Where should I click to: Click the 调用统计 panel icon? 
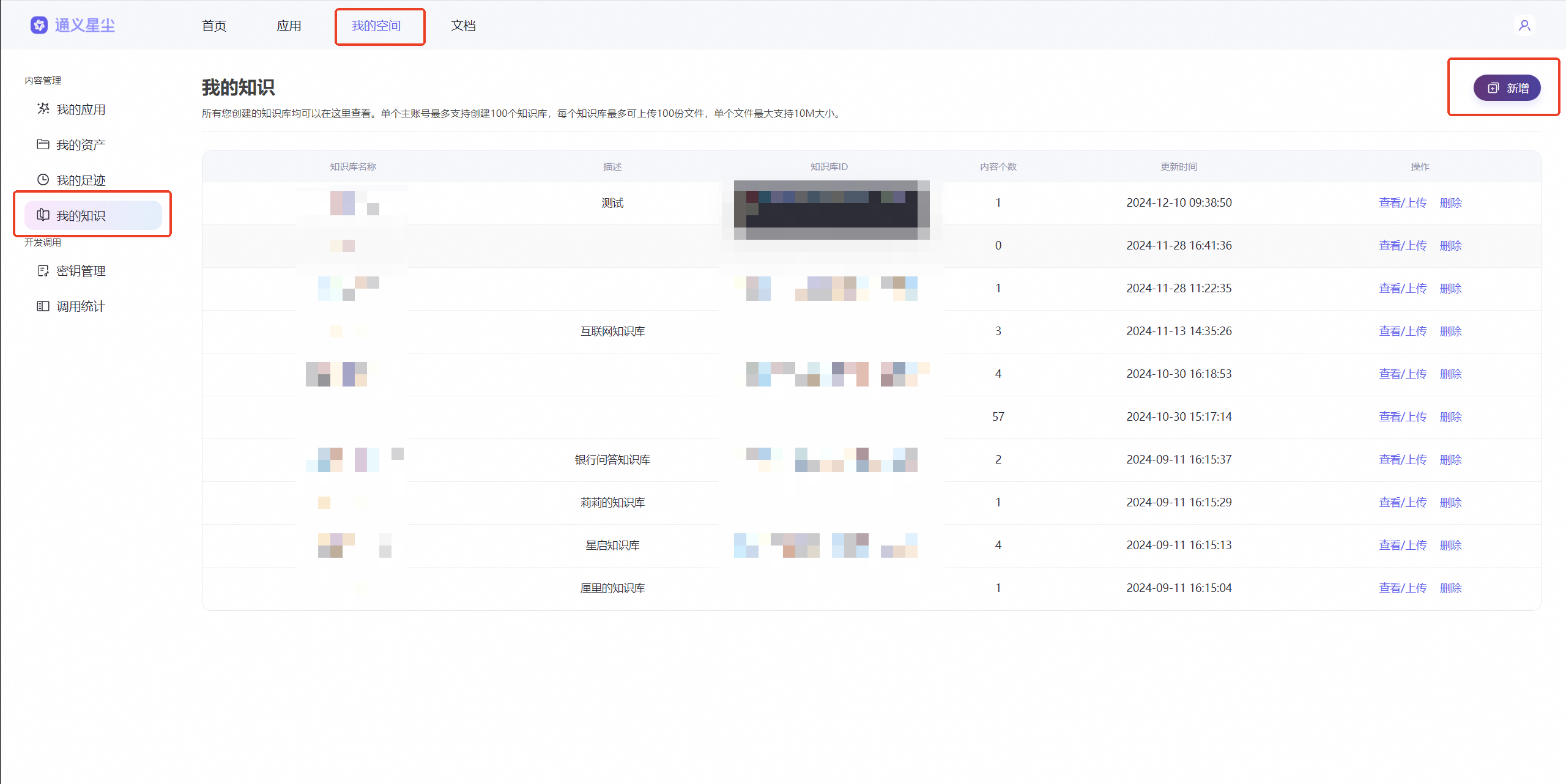pyautogui.click(x=43, y=306)
